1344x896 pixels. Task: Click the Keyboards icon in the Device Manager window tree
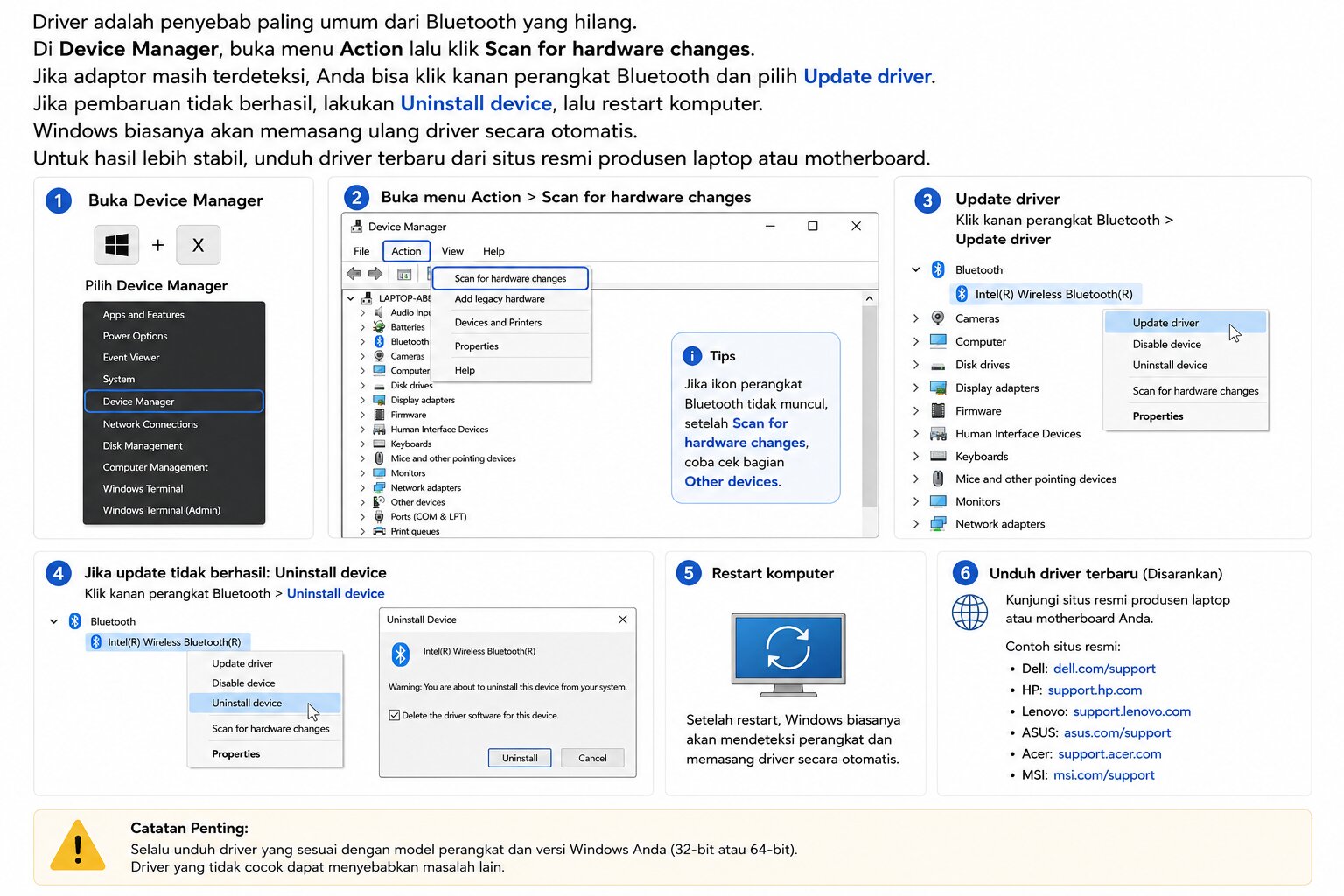379,444
